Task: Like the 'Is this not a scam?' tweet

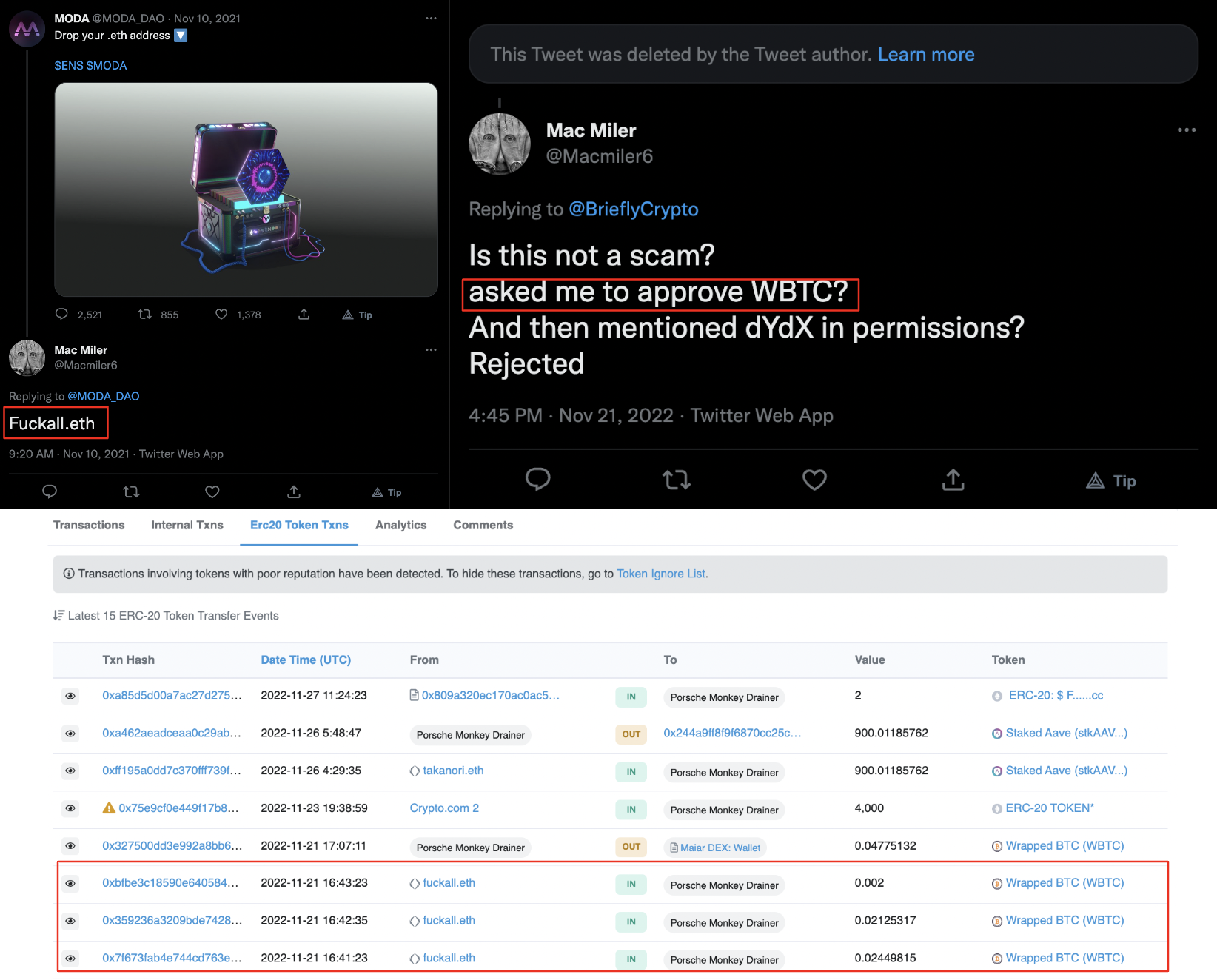Action: tap(814, 480)
